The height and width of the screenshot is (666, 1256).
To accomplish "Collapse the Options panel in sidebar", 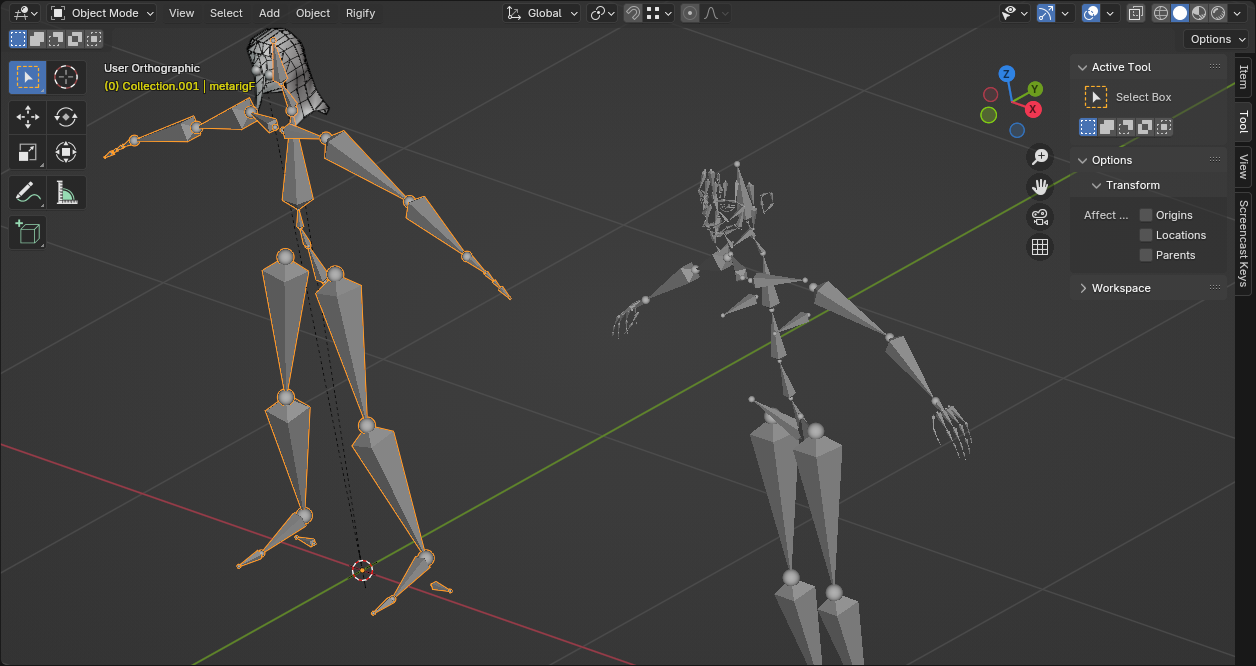I will pyautogui.click(x=1082, y=160).
